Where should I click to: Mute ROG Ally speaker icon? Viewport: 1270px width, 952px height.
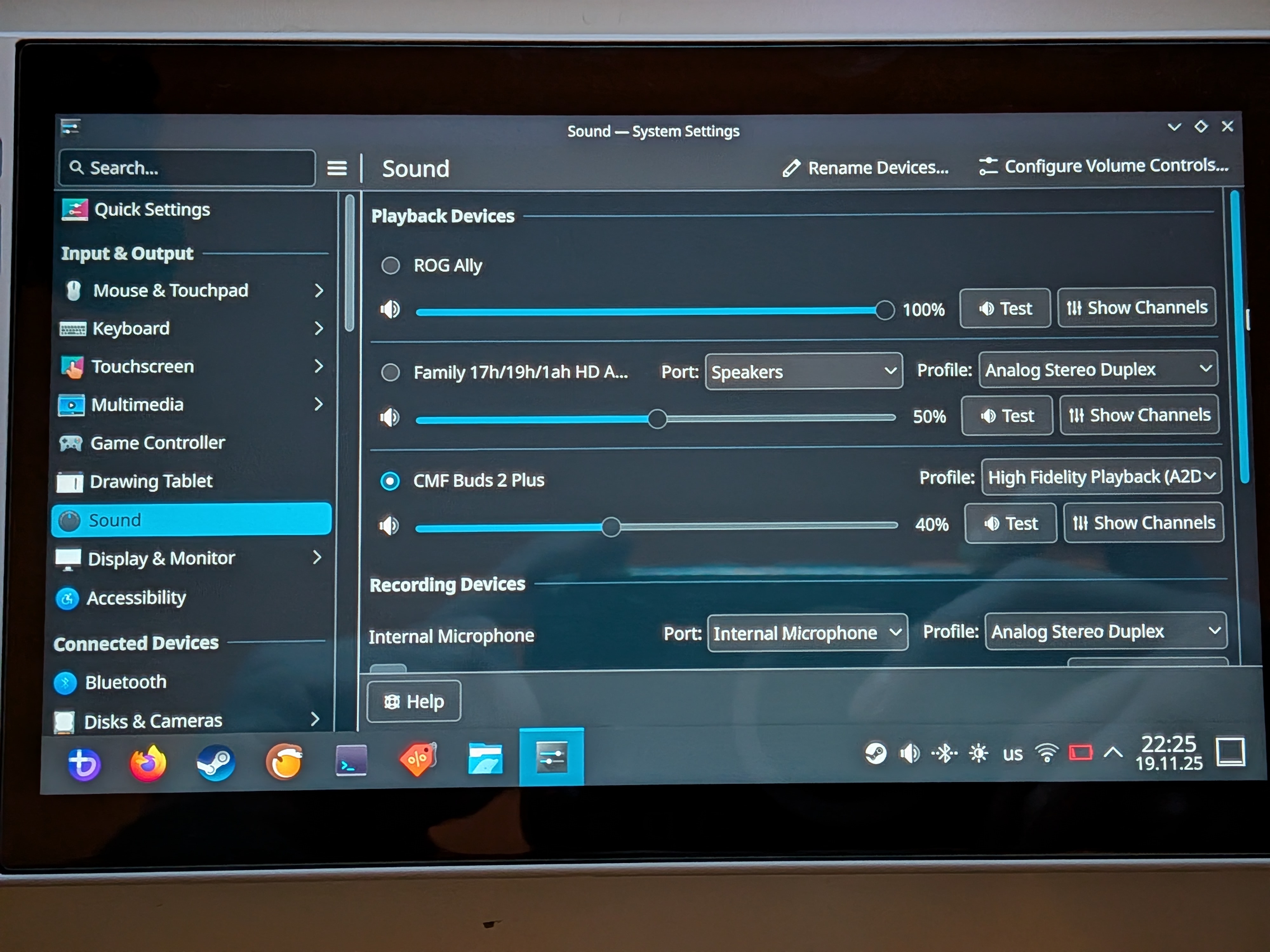coord(390,310)
